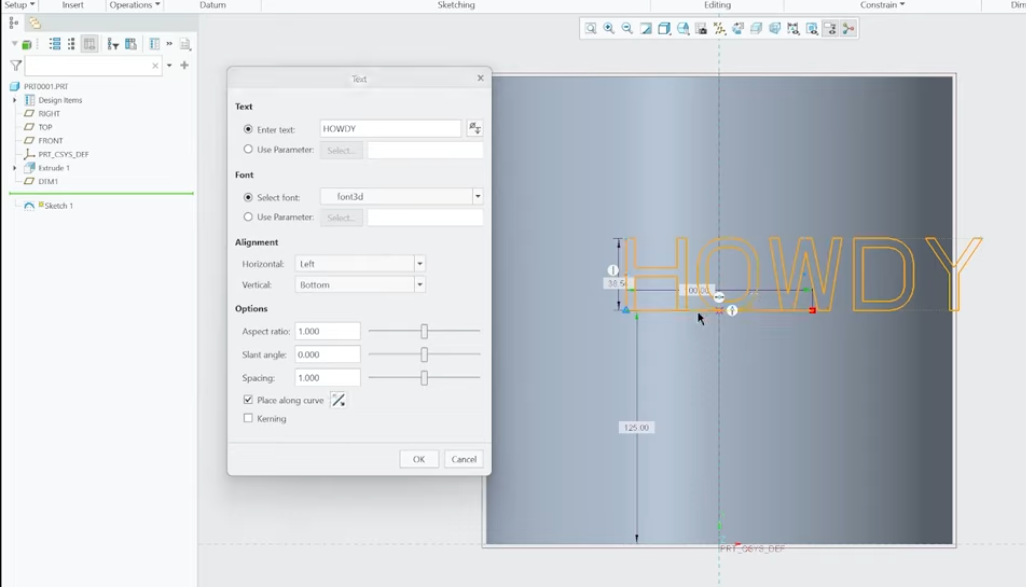Screen dimensions: 1026x587
Task: Toggle the dimensions display eye icon
Action: [793, 28]
